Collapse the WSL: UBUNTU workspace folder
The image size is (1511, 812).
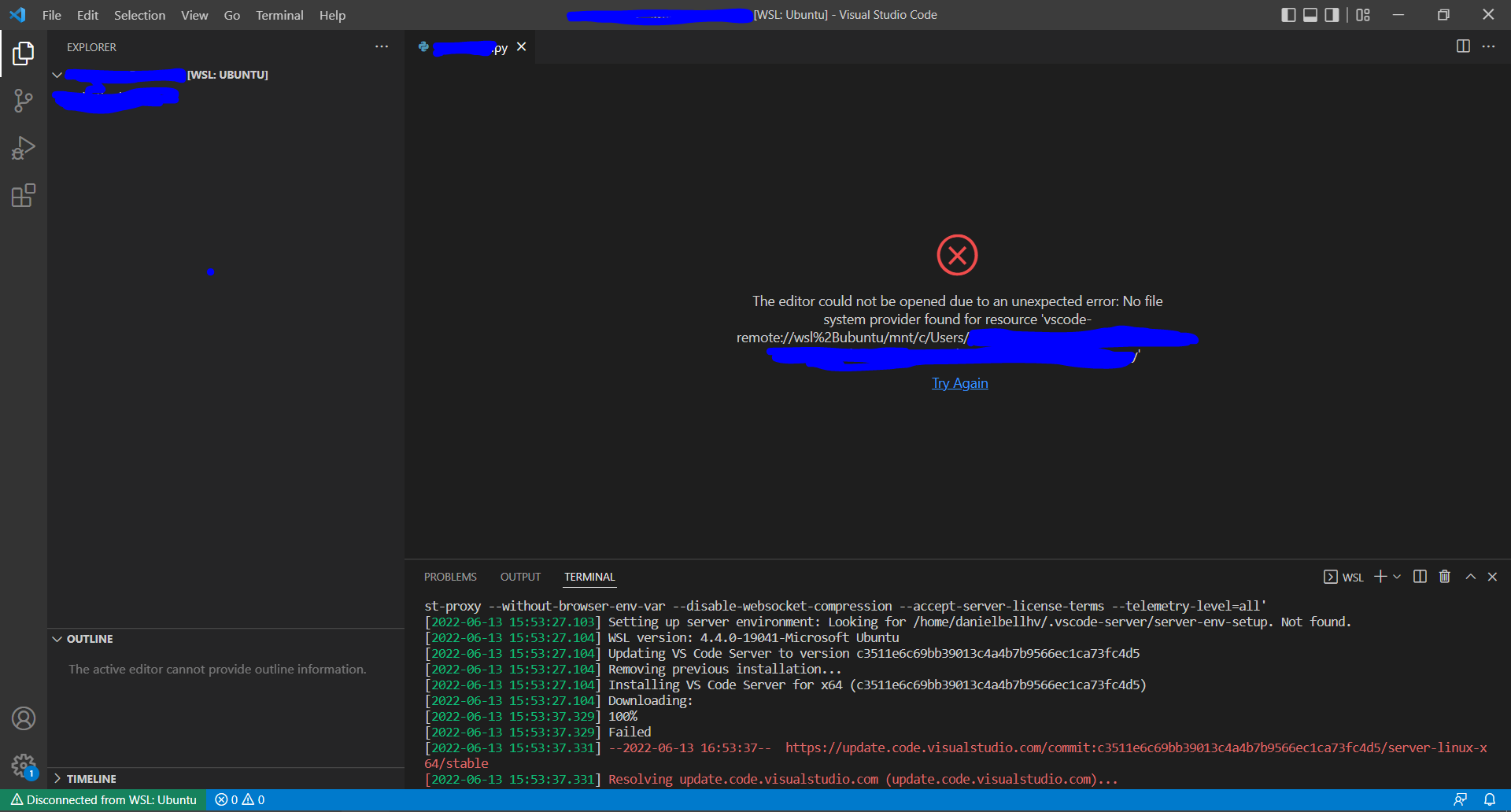(x=57, y=75)
